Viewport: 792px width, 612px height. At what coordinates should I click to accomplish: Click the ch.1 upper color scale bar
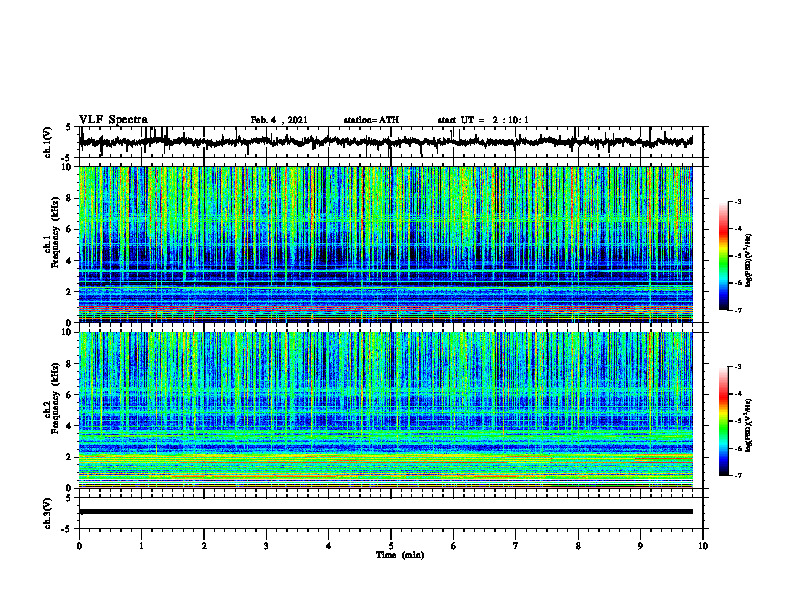pyautogui.click(x=724, y=256)
